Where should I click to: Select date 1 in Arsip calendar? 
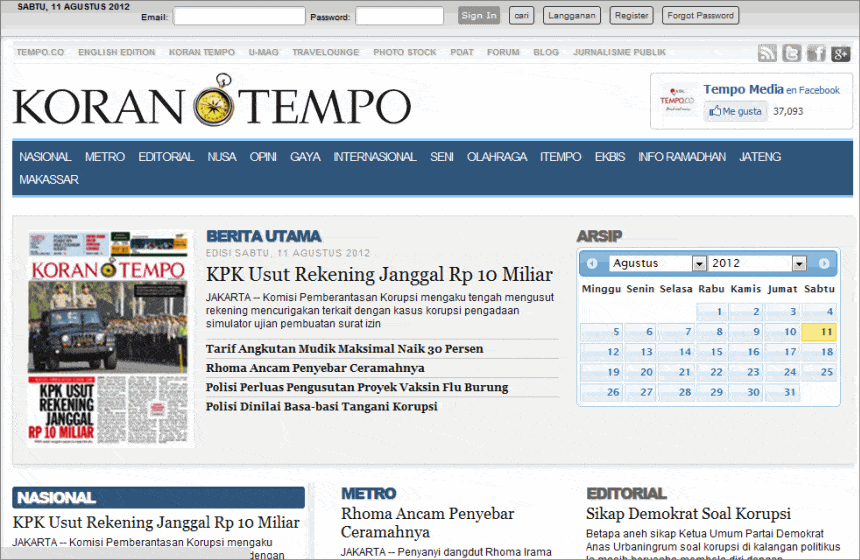coord(712,312)
